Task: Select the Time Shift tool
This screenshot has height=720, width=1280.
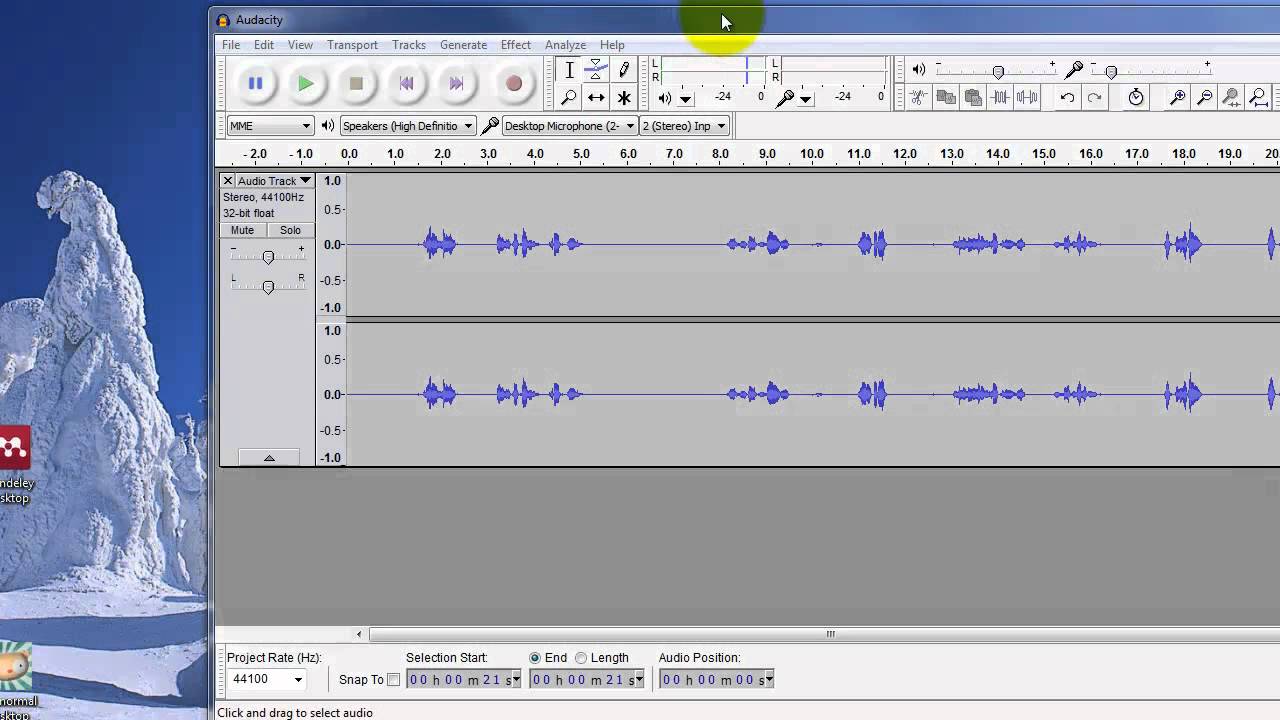Action: (596, 97)
